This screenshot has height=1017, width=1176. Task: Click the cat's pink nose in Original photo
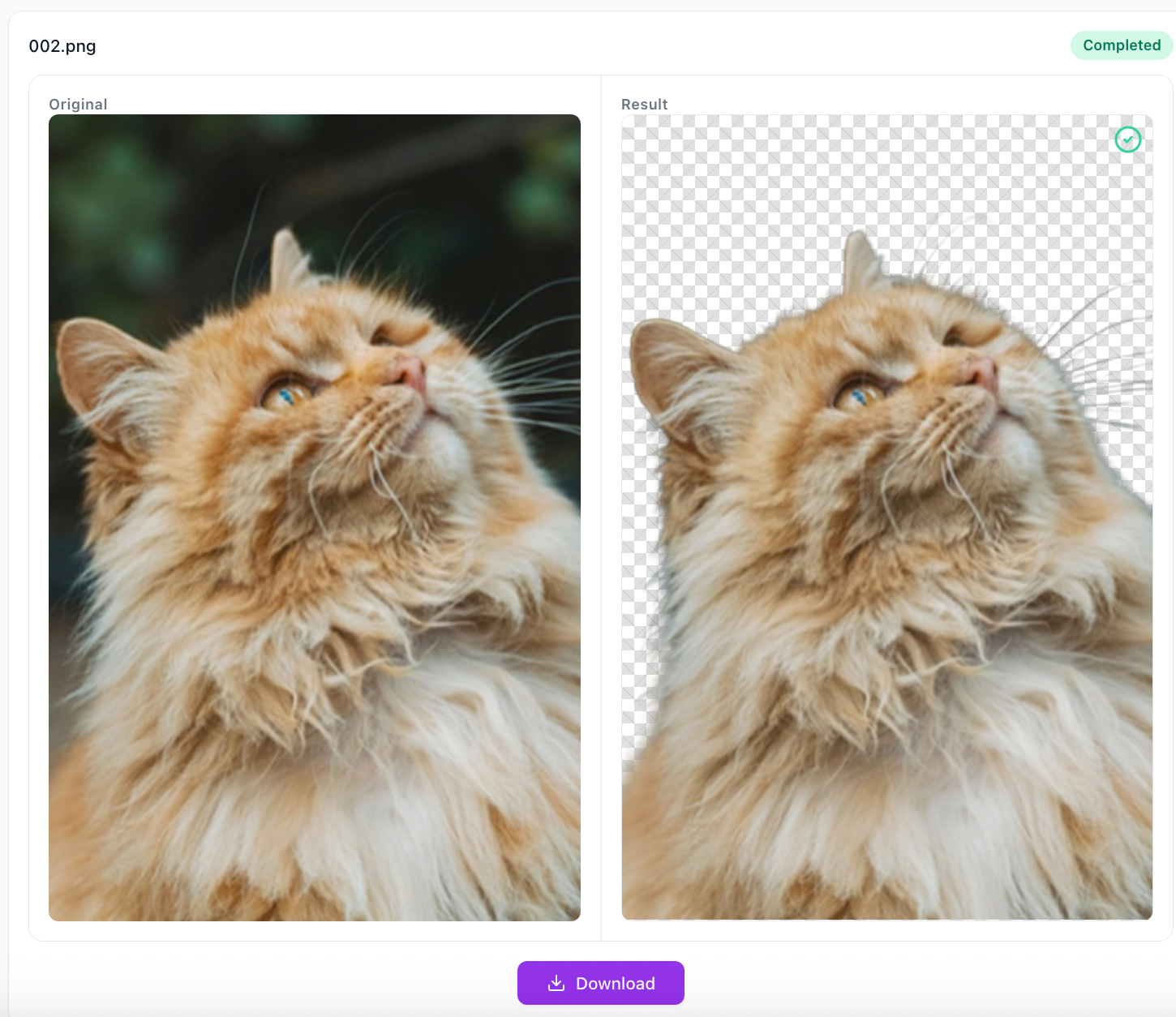point(411,374)
